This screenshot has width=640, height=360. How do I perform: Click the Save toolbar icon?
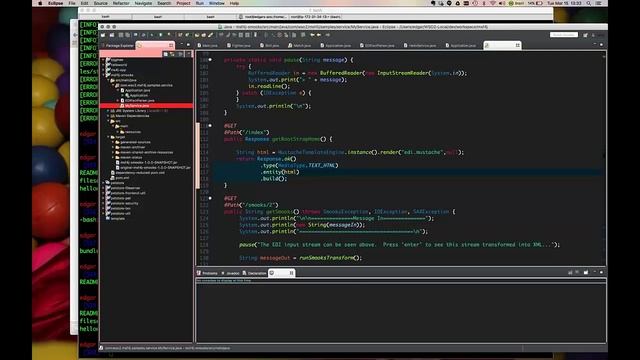tap(120, 36)
